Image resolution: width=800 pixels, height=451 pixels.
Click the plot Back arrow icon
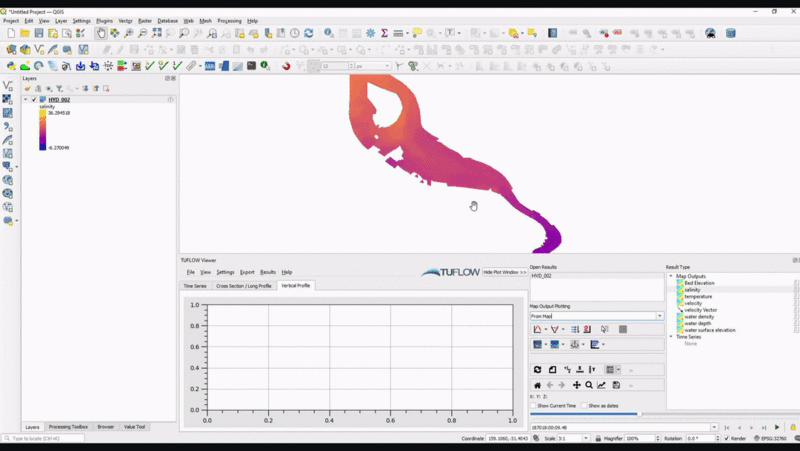[550, 385]
